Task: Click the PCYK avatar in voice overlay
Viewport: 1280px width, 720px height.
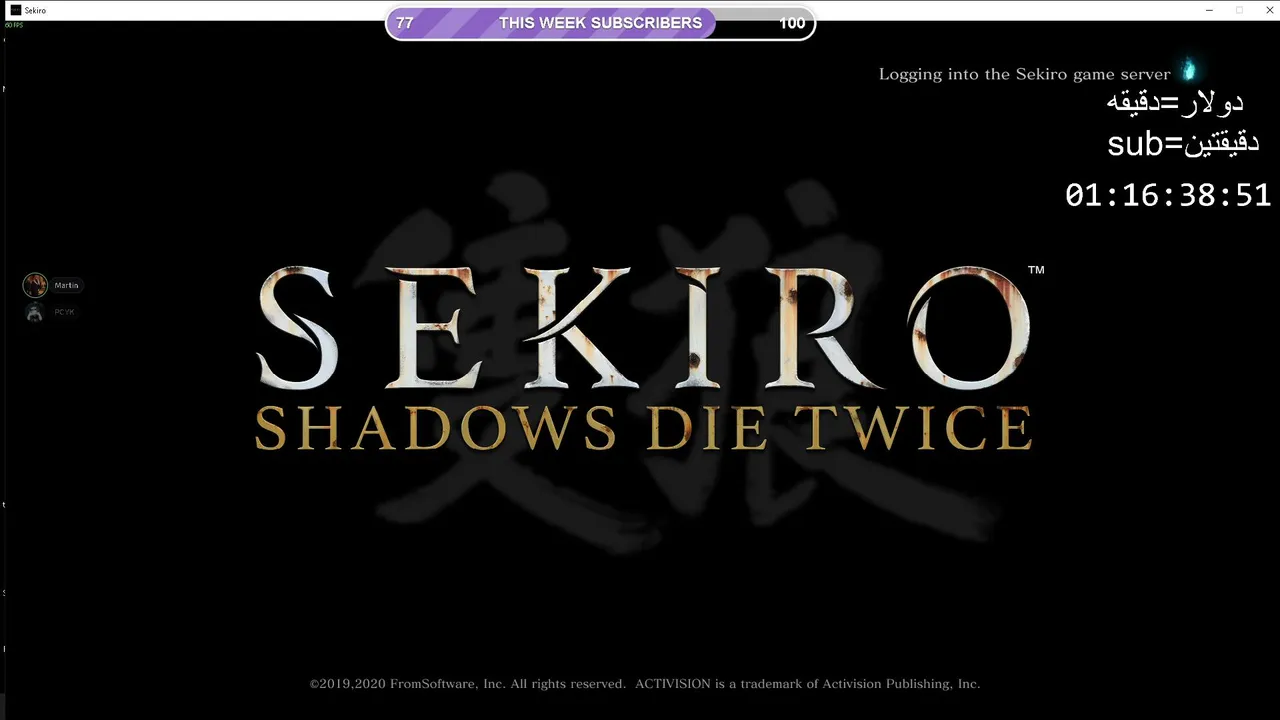Action: [x=35, y=312]
